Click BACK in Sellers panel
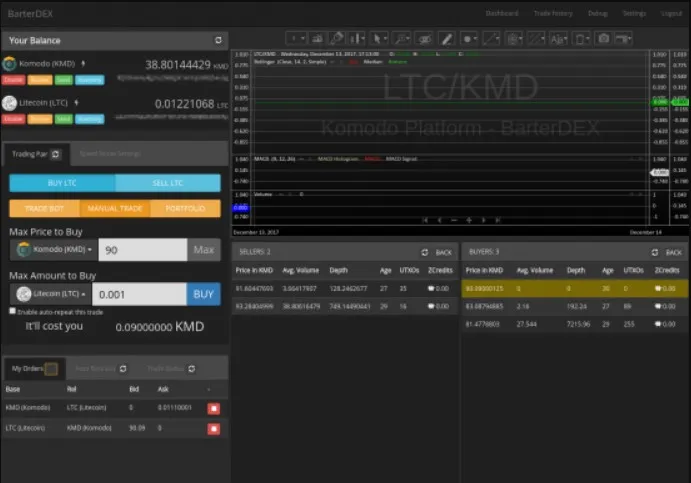The width and height of the screenshot is (691, 483). click(x=443, y=253)
